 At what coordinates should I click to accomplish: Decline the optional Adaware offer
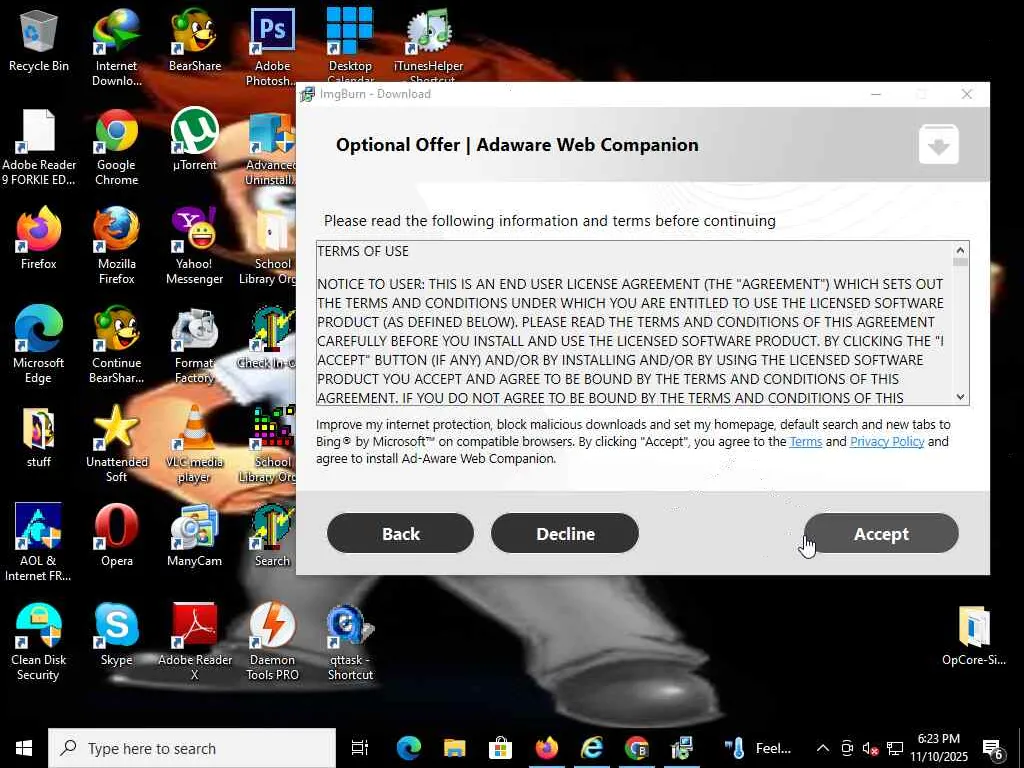[565, 534]
